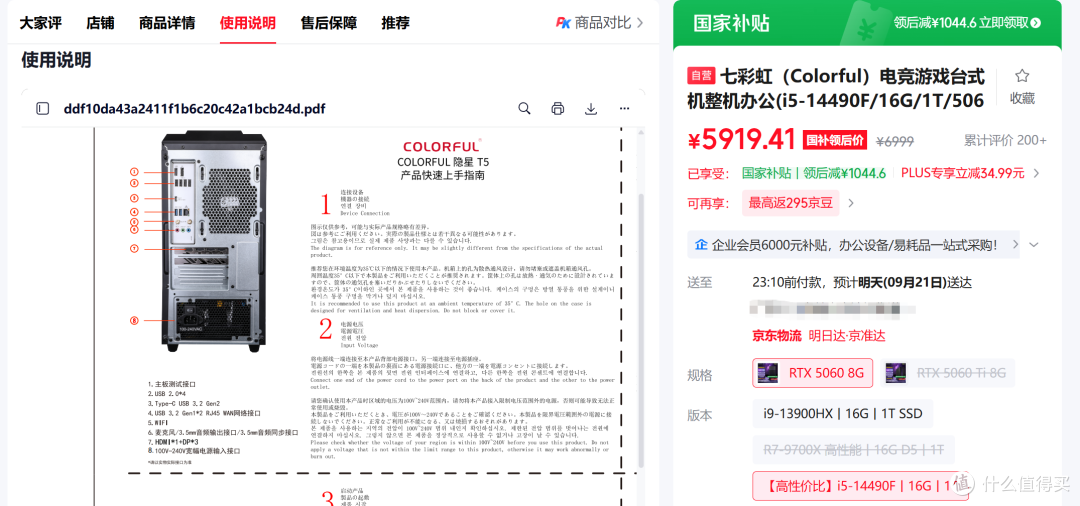Search within the PDF document

tap(524, 108)
